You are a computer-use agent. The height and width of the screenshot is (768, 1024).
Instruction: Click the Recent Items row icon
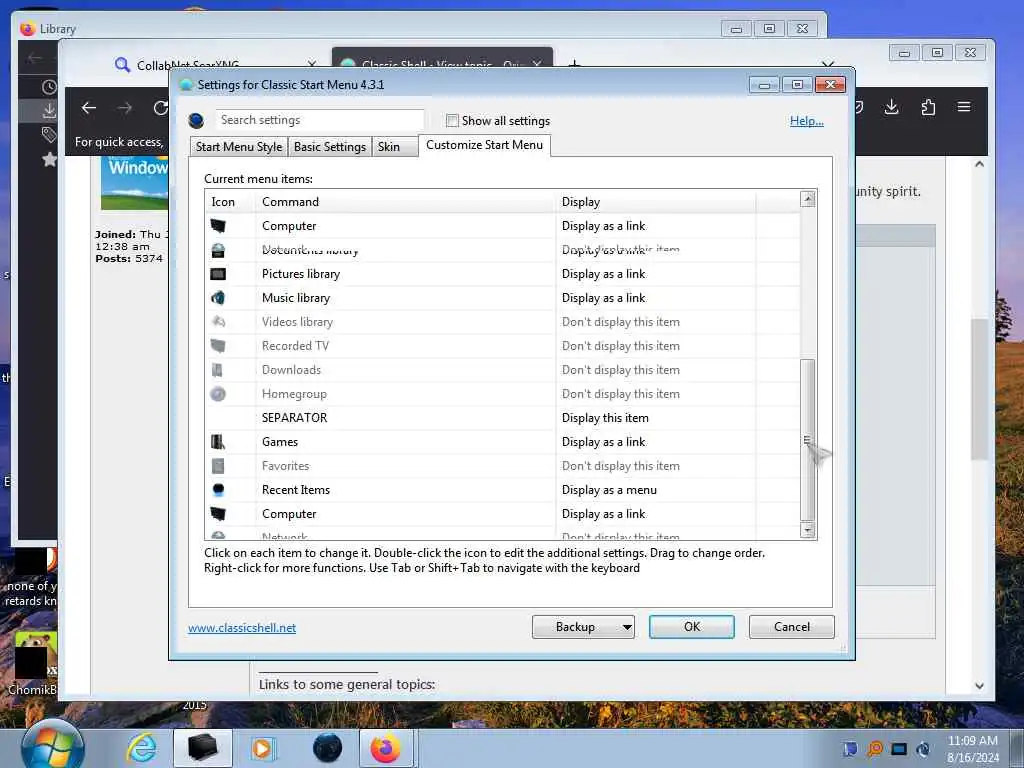218,490
